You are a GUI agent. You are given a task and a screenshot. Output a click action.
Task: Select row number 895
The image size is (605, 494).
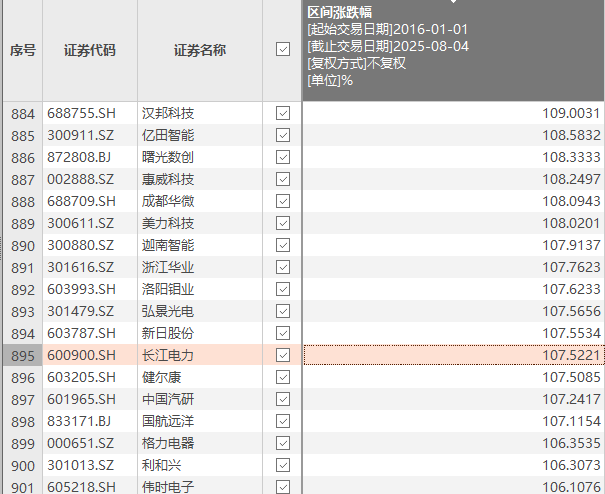[x=23, y=355]
